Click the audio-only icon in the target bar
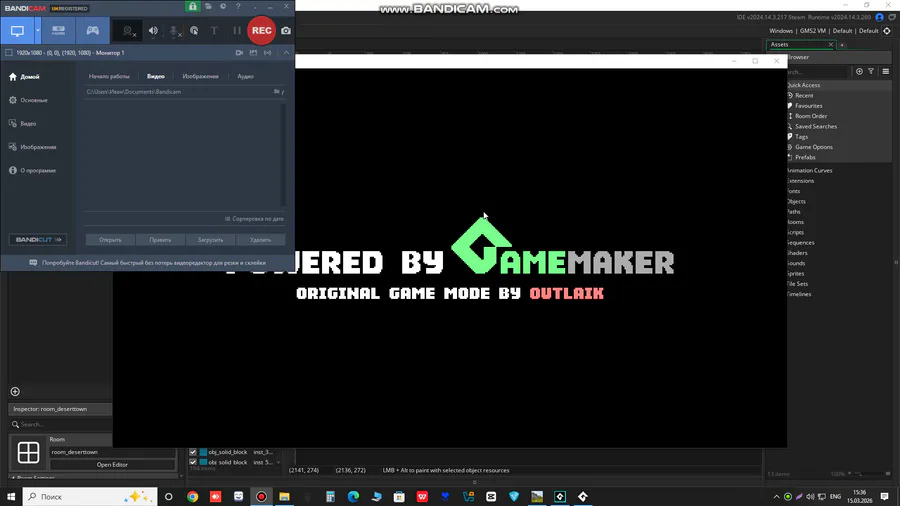Image resolution: width=900 pixels, height=506 pixels. pyautogui.click(x=267, y=53)
